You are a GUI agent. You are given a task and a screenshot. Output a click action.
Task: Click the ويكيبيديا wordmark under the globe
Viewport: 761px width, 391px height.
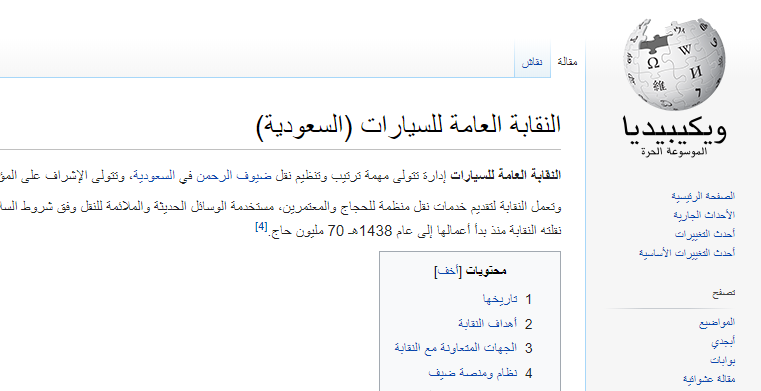coord(674,129)
